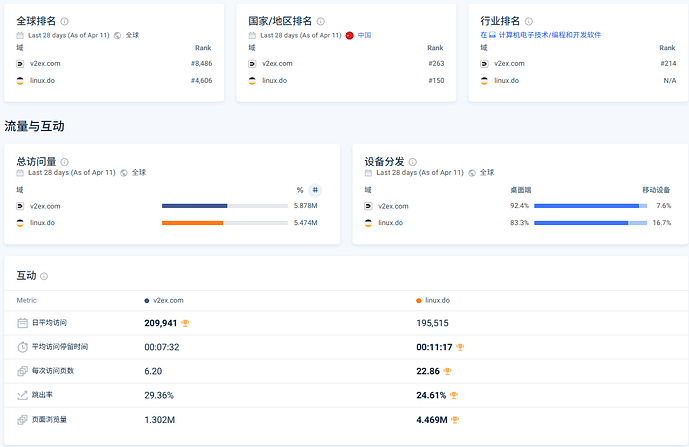This screenshot has width=689, height=447.
Task: Click country rank #150
Action: [x=436, y=81]
